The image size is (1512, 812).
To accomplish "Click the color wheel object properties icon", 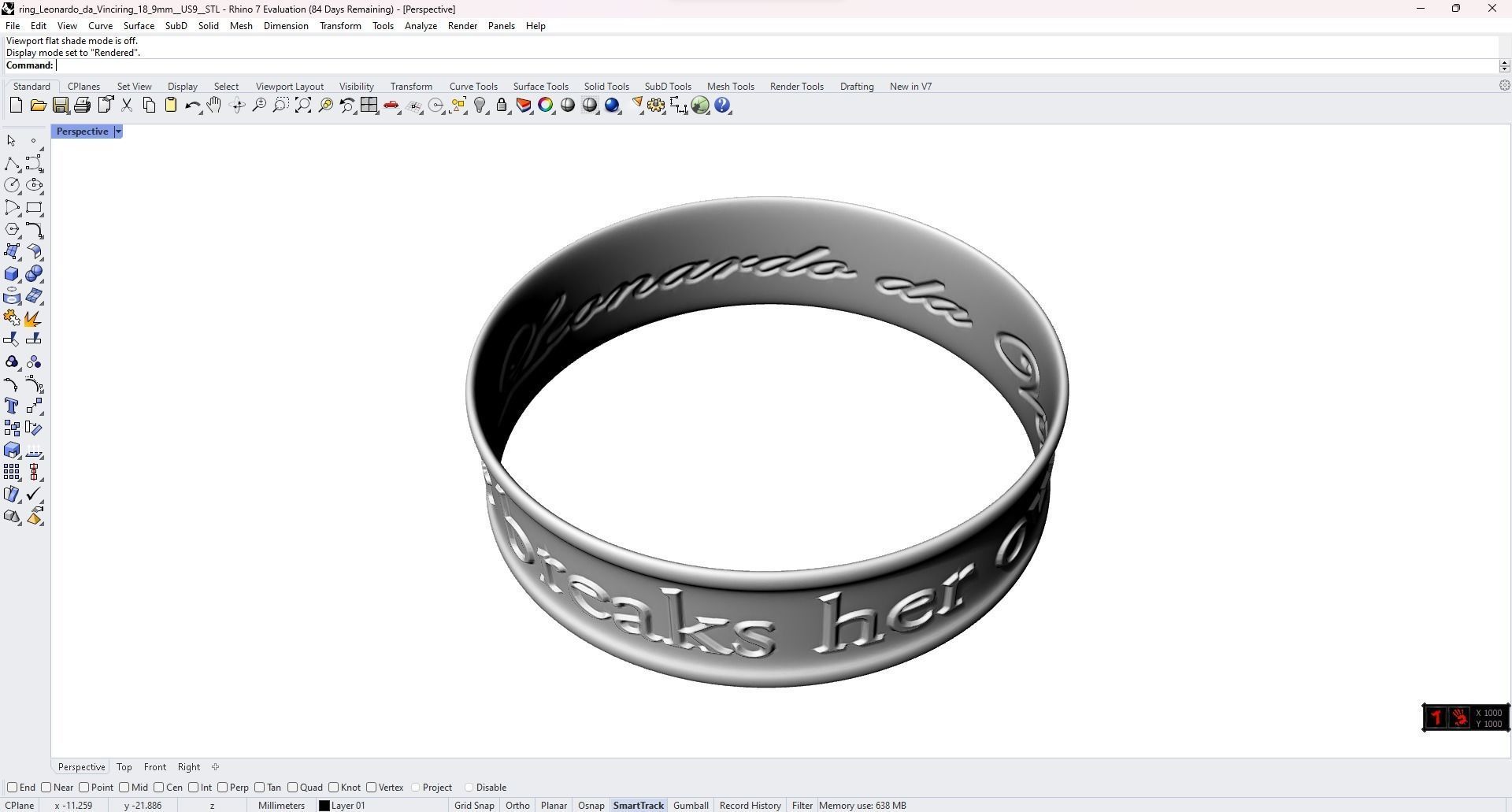I will coord(545,106).
